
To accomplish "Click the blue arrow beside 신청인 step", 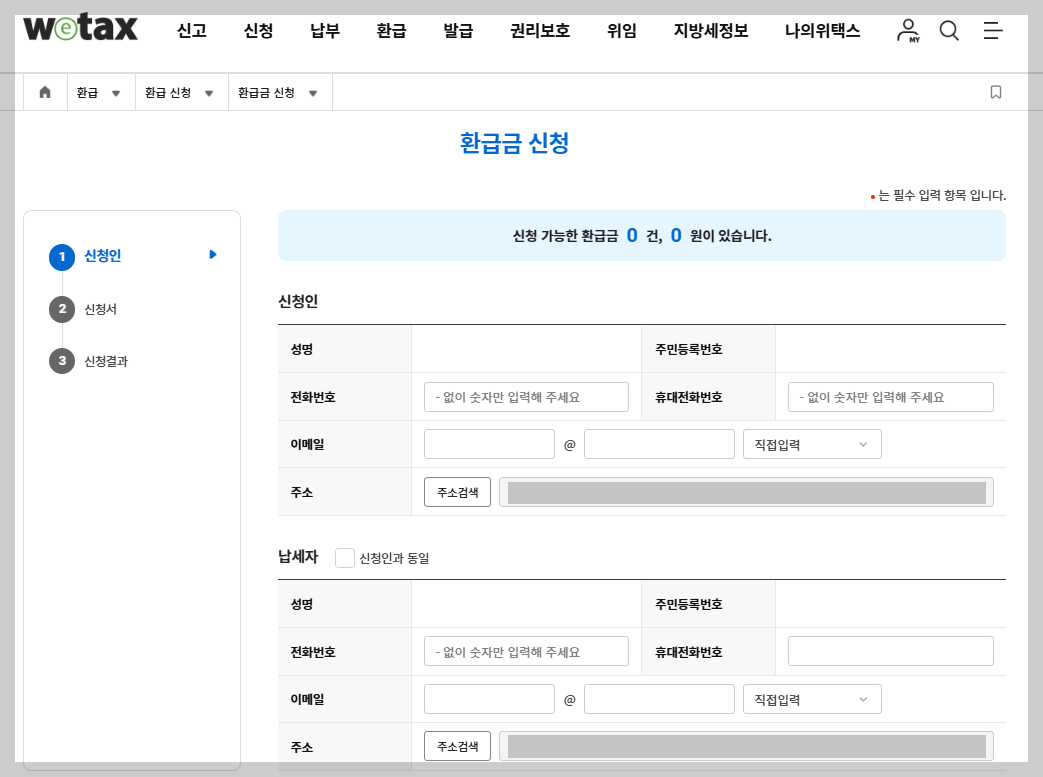I will pyautogui.click(x=211, y=255).
